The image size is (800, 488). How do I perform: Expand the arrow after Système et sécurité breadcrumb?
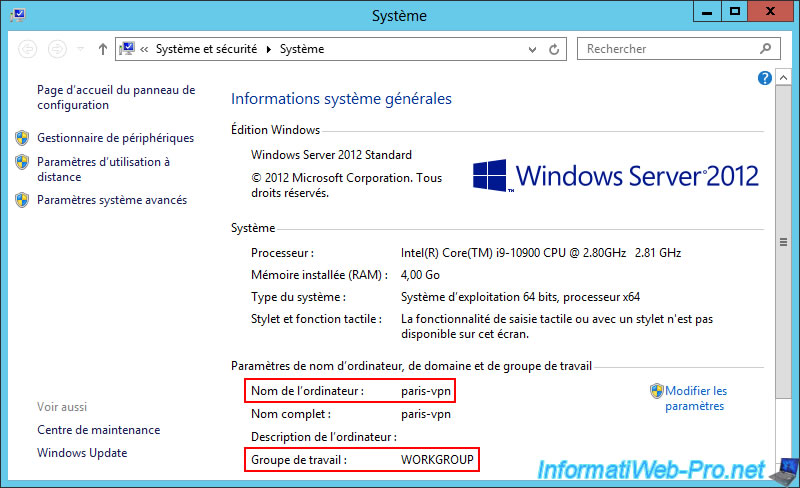coord(268,49)
